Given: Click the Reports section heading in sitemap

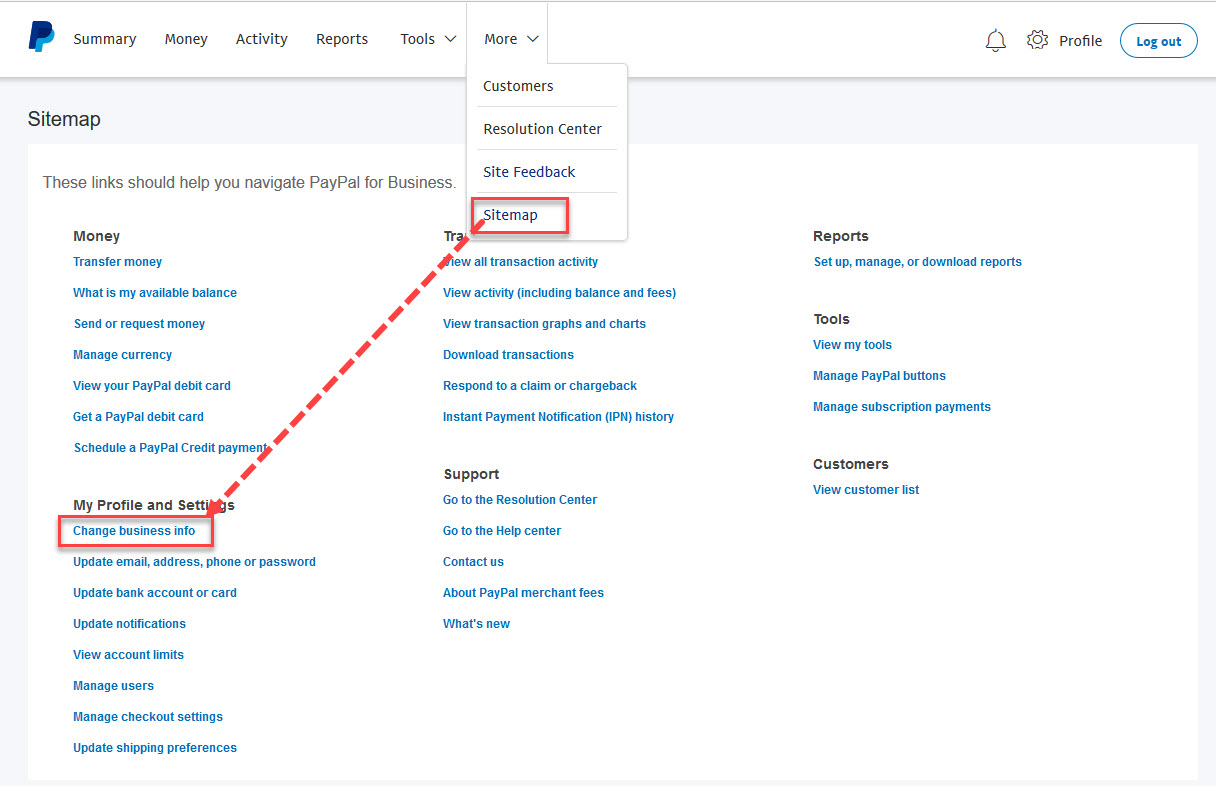Looking at the screenshot, I should pos(841,236).
